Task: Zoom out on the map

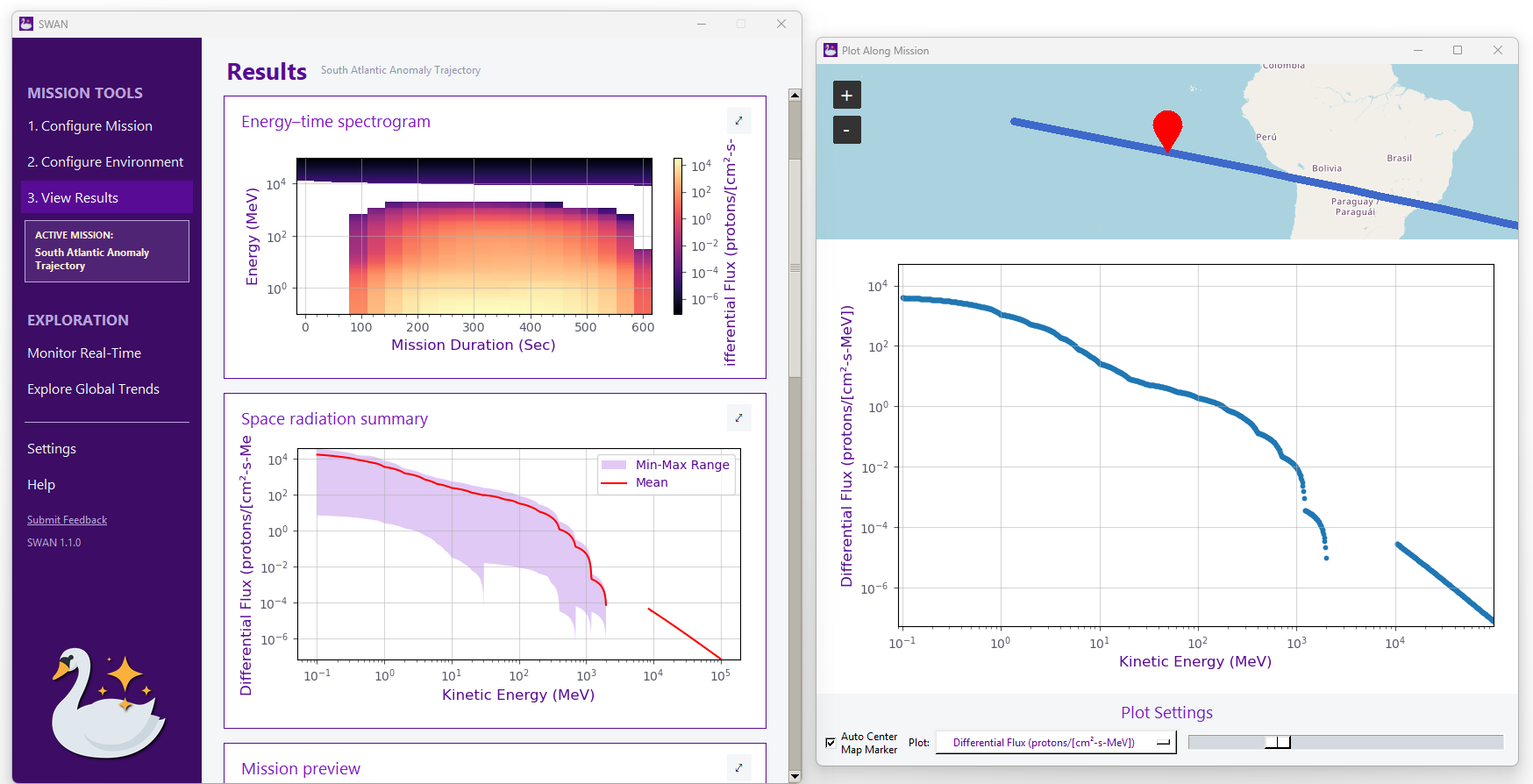Action: (846, 130)
